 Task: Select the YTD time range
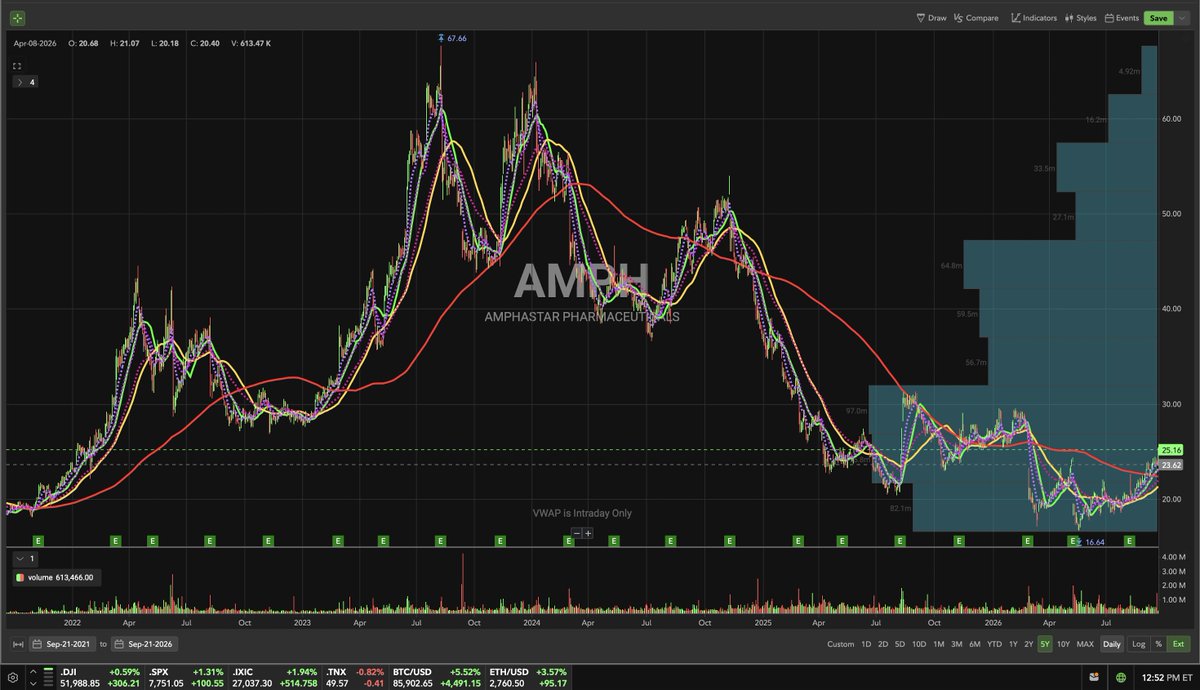(995, 644)
